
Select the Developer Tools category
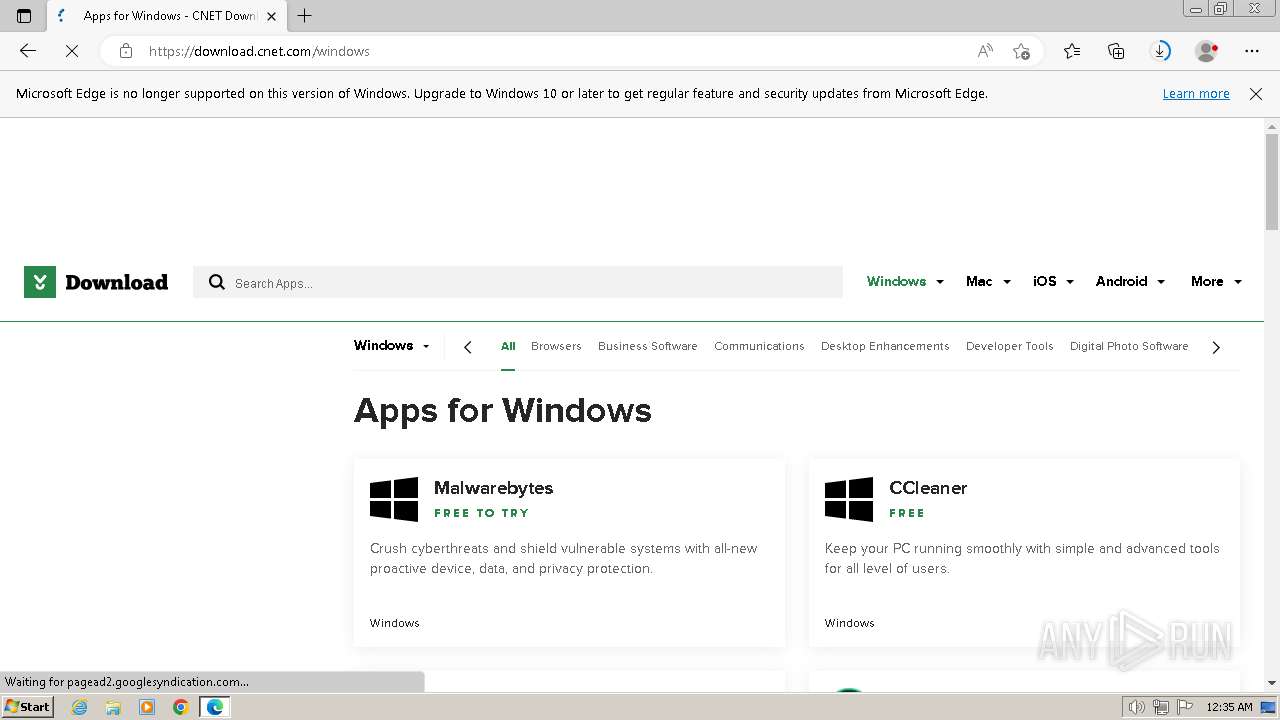click(x=1010, y=346)
